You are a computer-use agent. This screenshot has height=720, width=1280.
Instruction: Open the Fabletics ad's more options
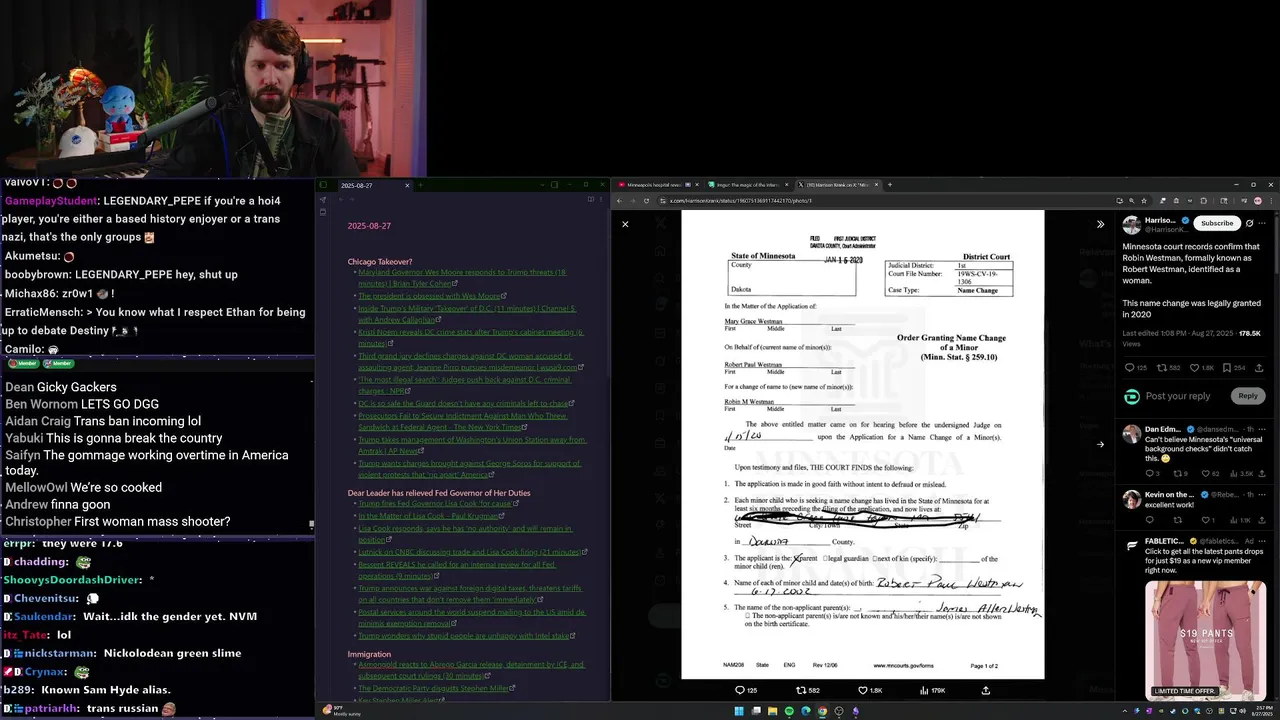(x=1262, y=543)
